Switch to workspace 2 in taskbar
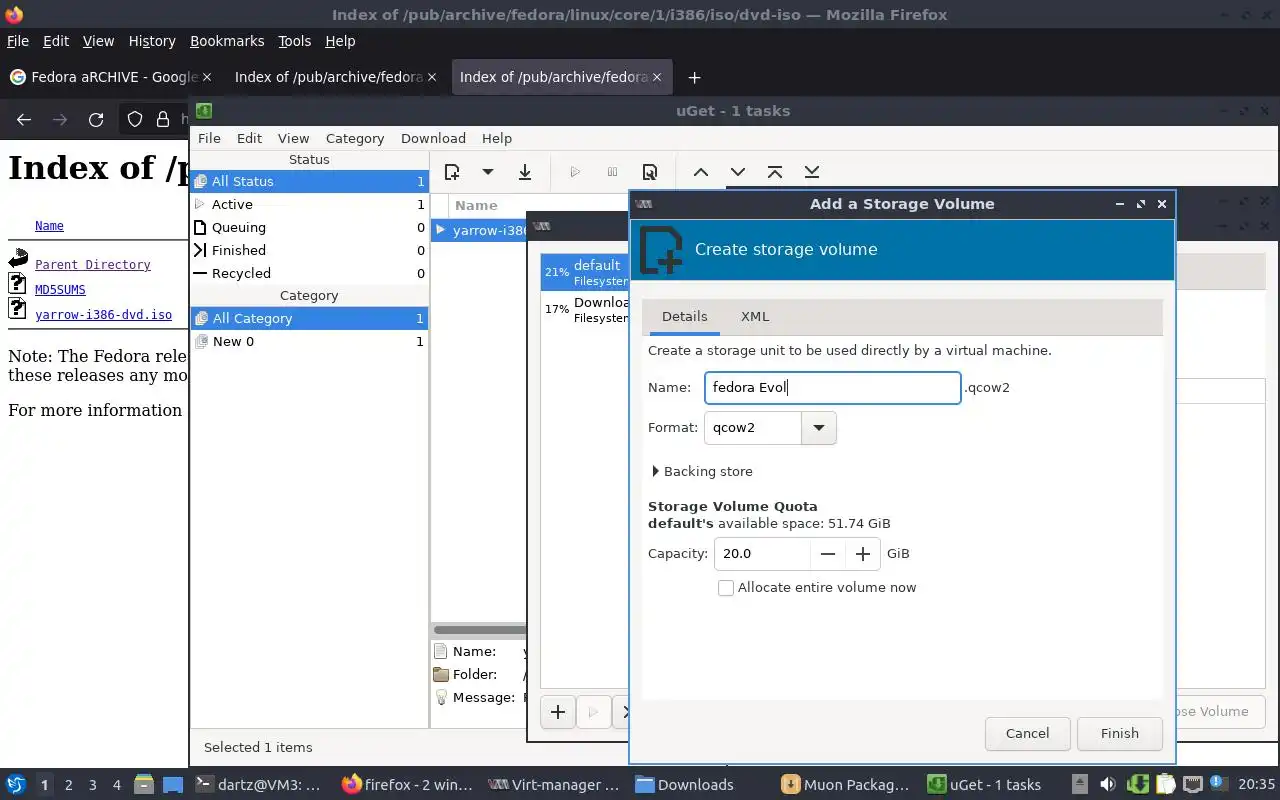 point(69,785)
